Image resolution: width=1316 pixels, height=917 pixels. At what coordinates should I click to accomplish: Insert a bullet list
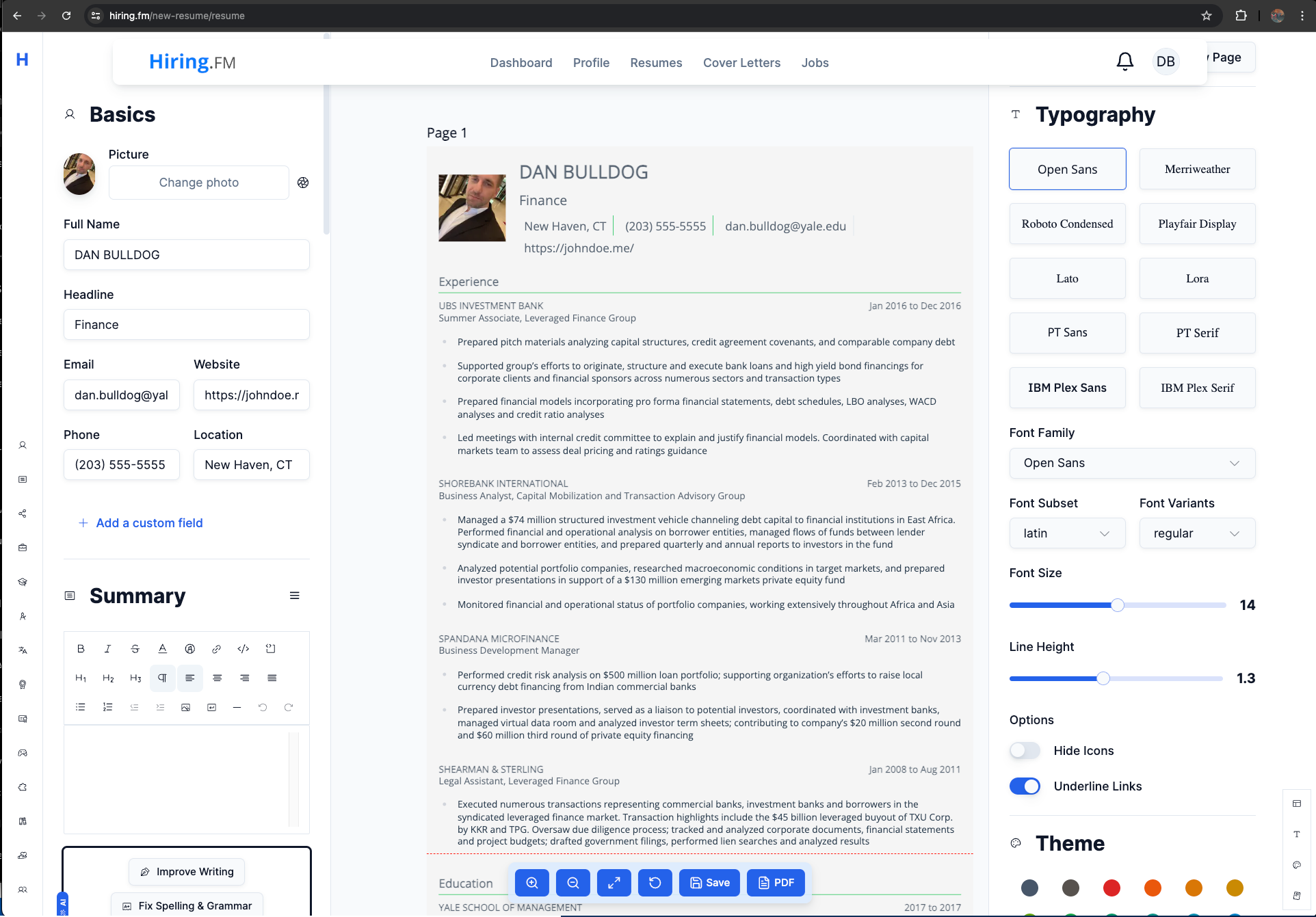81,708
